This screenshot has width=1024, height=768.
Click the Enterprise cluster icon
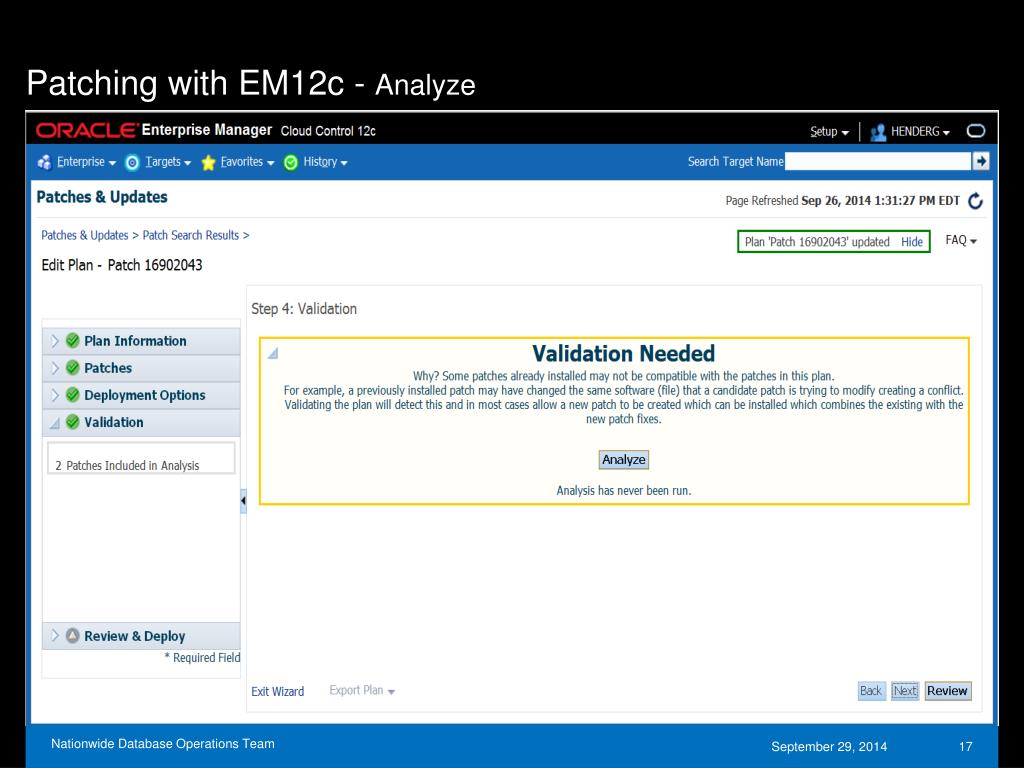(44, 163)
